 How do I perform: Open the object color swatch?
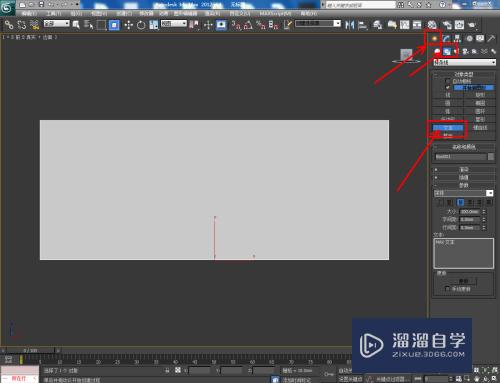pyautogui.click(x=491, y=157)
